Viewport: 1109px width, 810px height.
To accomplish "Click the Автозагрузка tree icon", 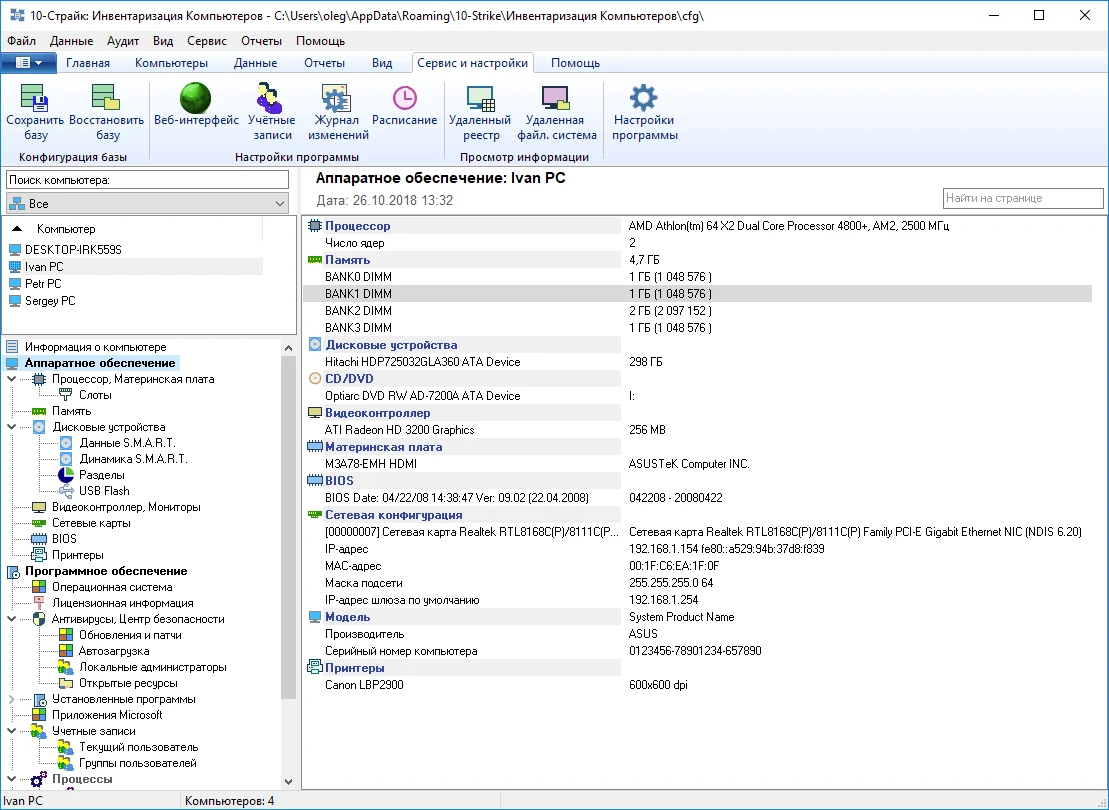I will coord(66,651).
